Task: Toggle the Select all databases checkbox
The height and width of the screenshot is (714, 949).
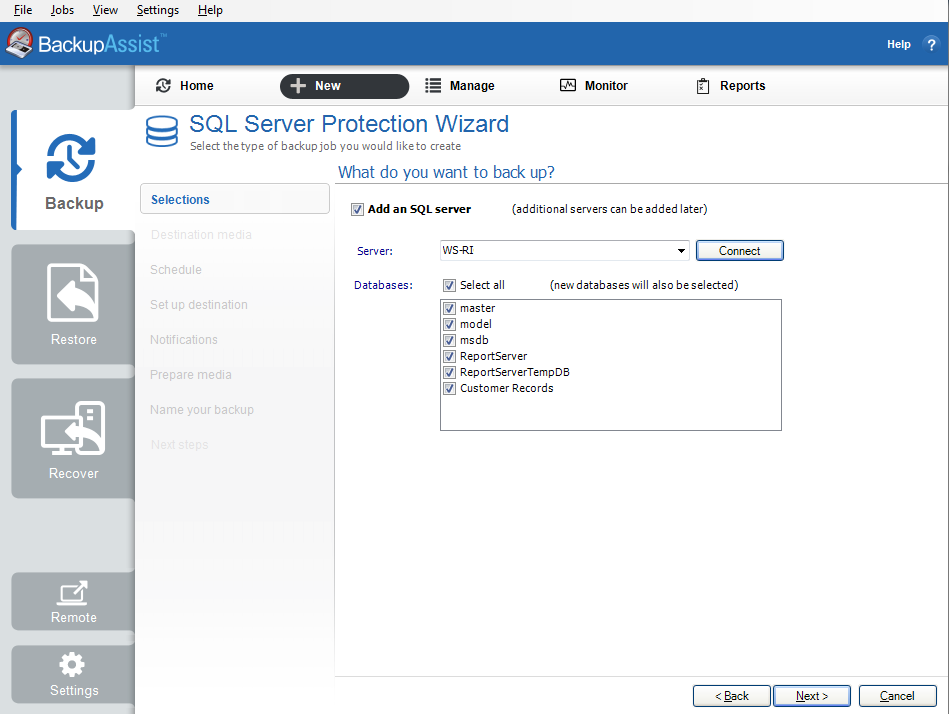Action: click(449, 285)
